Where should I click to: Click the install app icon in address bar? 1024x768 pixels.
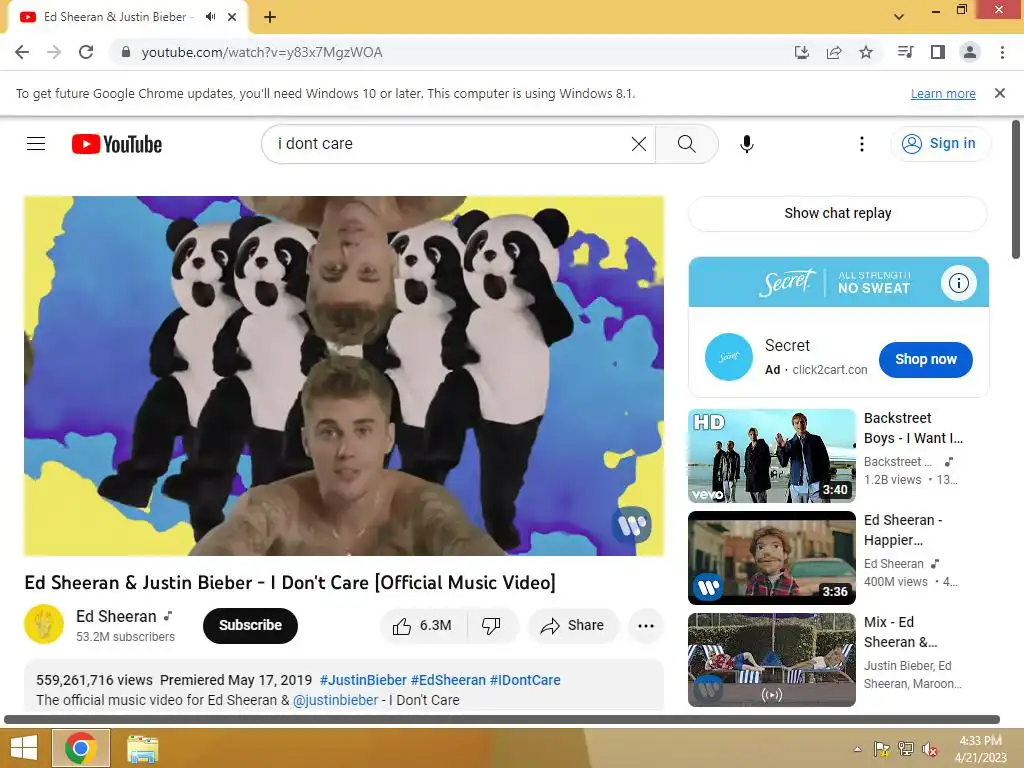801,52
